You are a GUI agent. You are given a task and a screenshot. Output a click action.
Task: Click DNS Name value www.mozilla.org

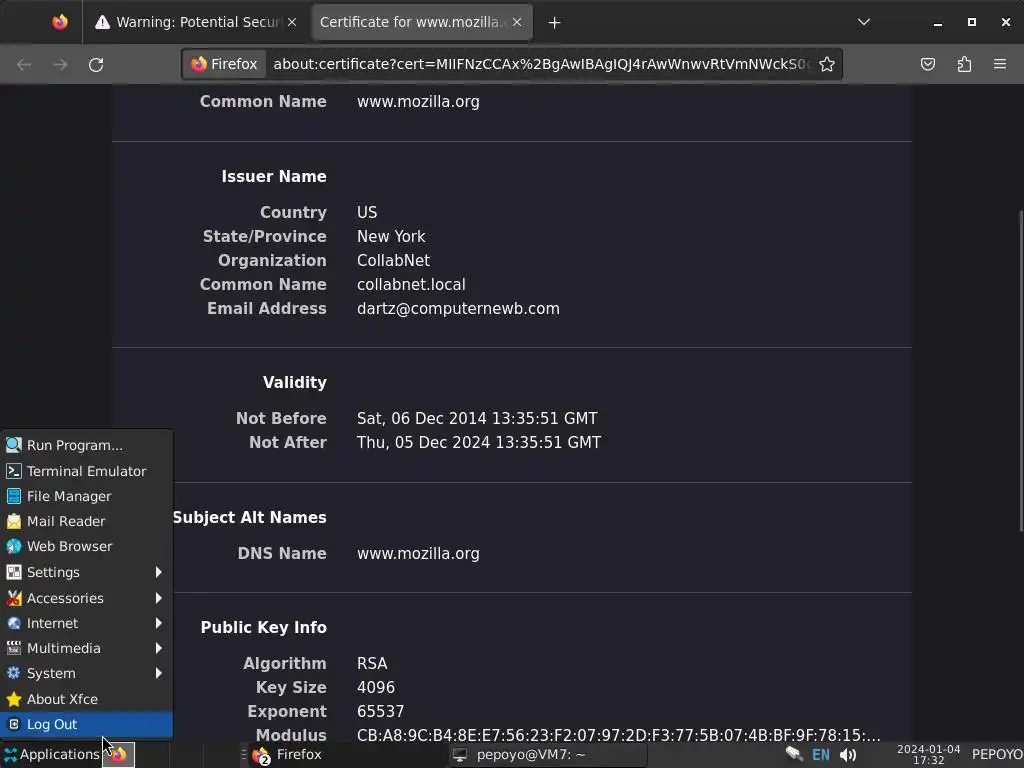418,554
